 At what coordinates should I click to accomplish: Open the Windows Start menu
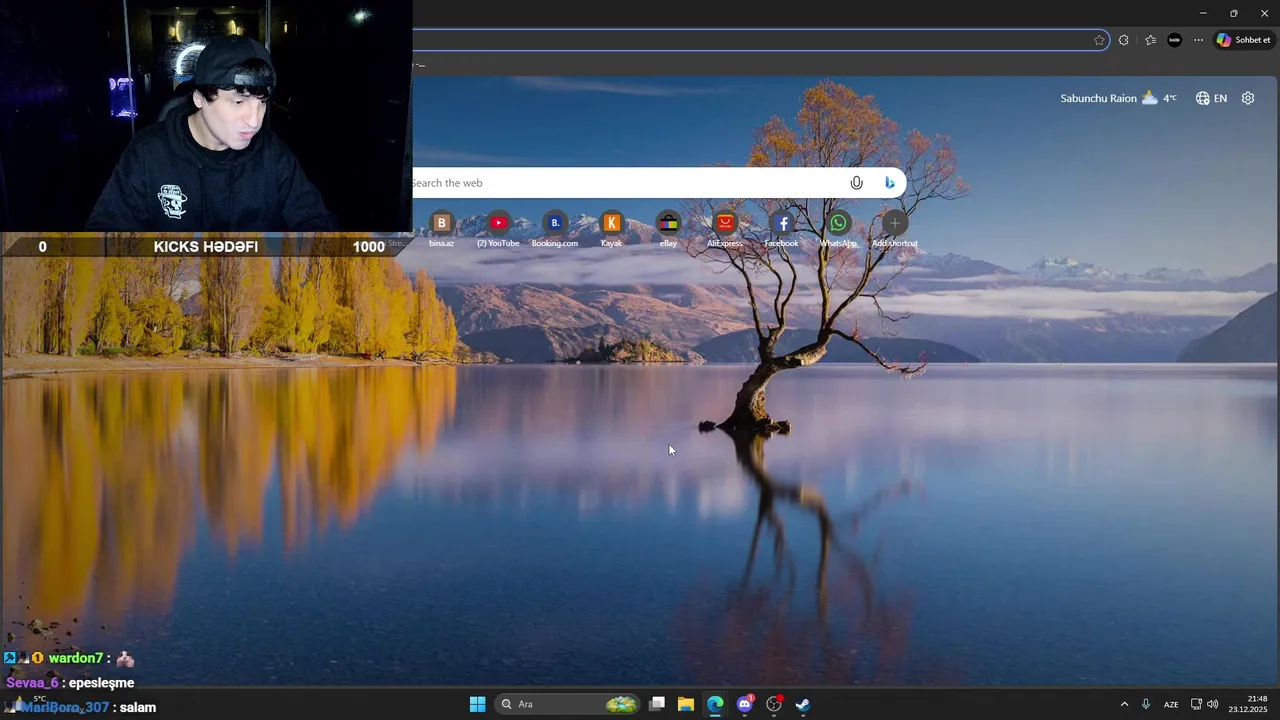(x=478, y=704)
